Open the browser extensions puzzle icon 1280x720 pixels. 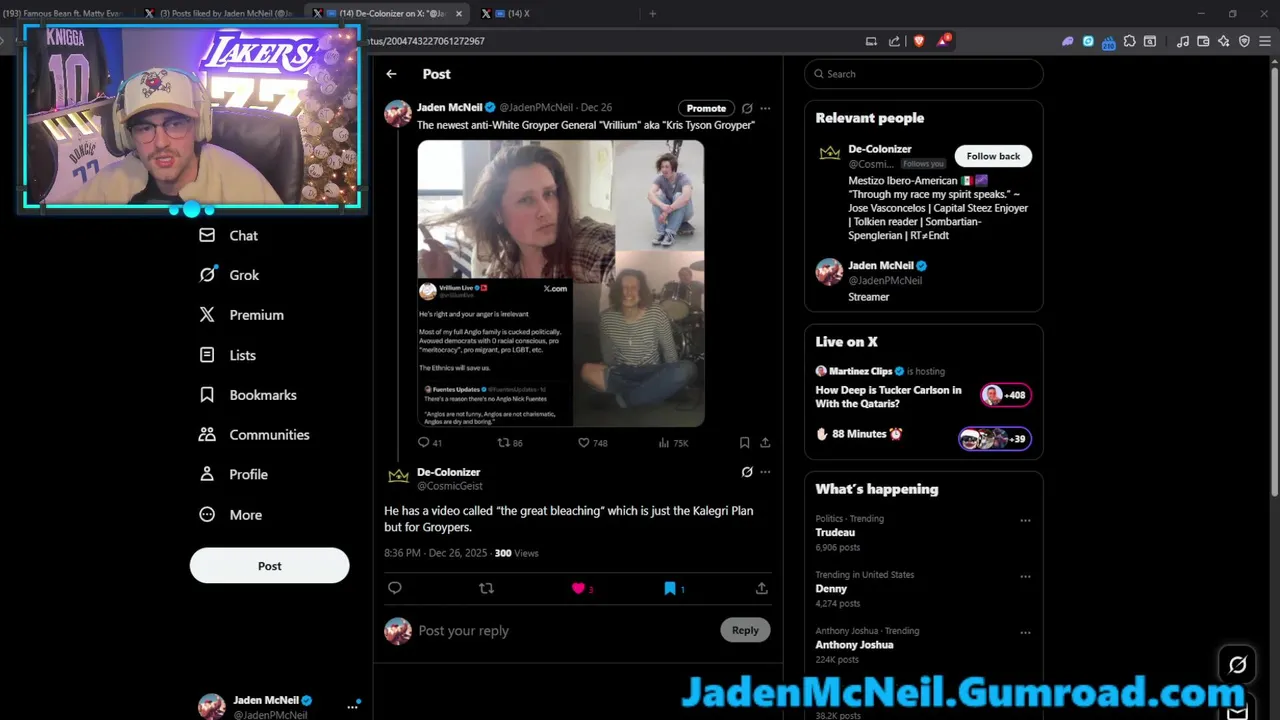coord(1129,41)
